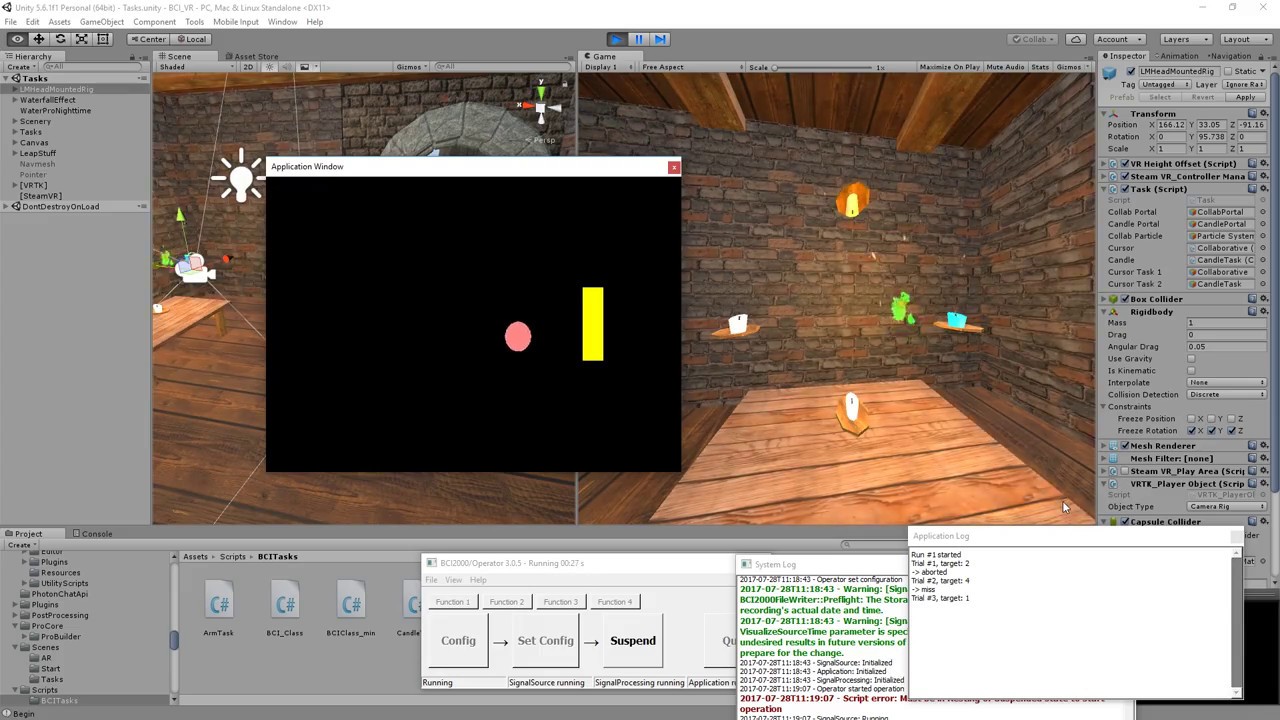
Task: Click the Apply prefab button
Action: click(1245, 97)
